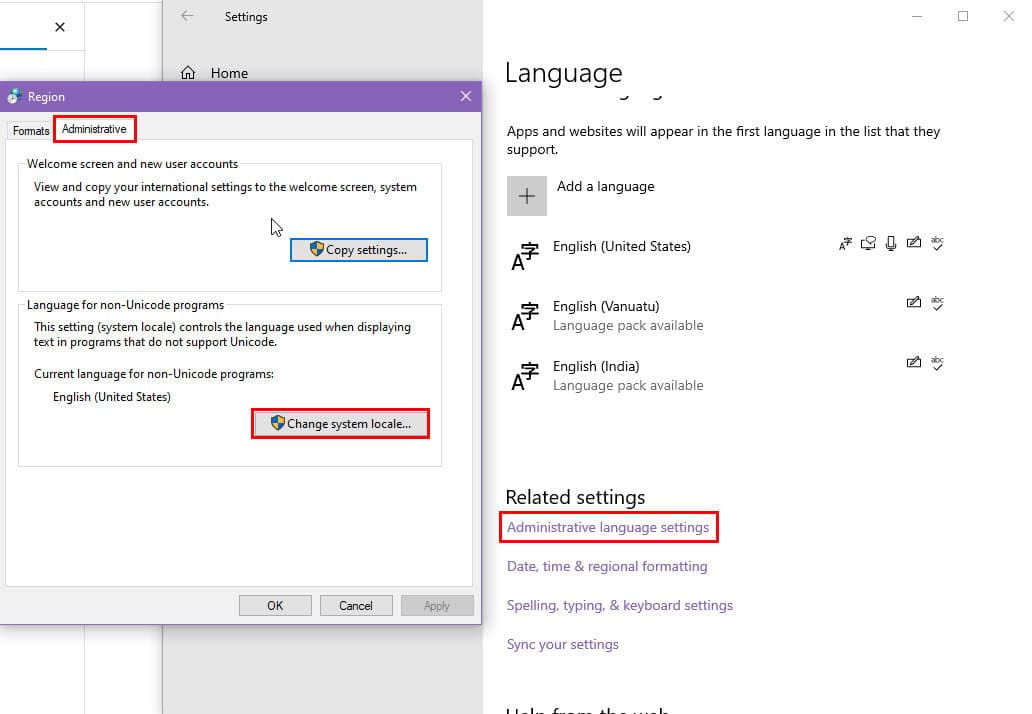Click the Region dialog globe icon
This screenshot has height=714, width=1032.
click(14, 96)
